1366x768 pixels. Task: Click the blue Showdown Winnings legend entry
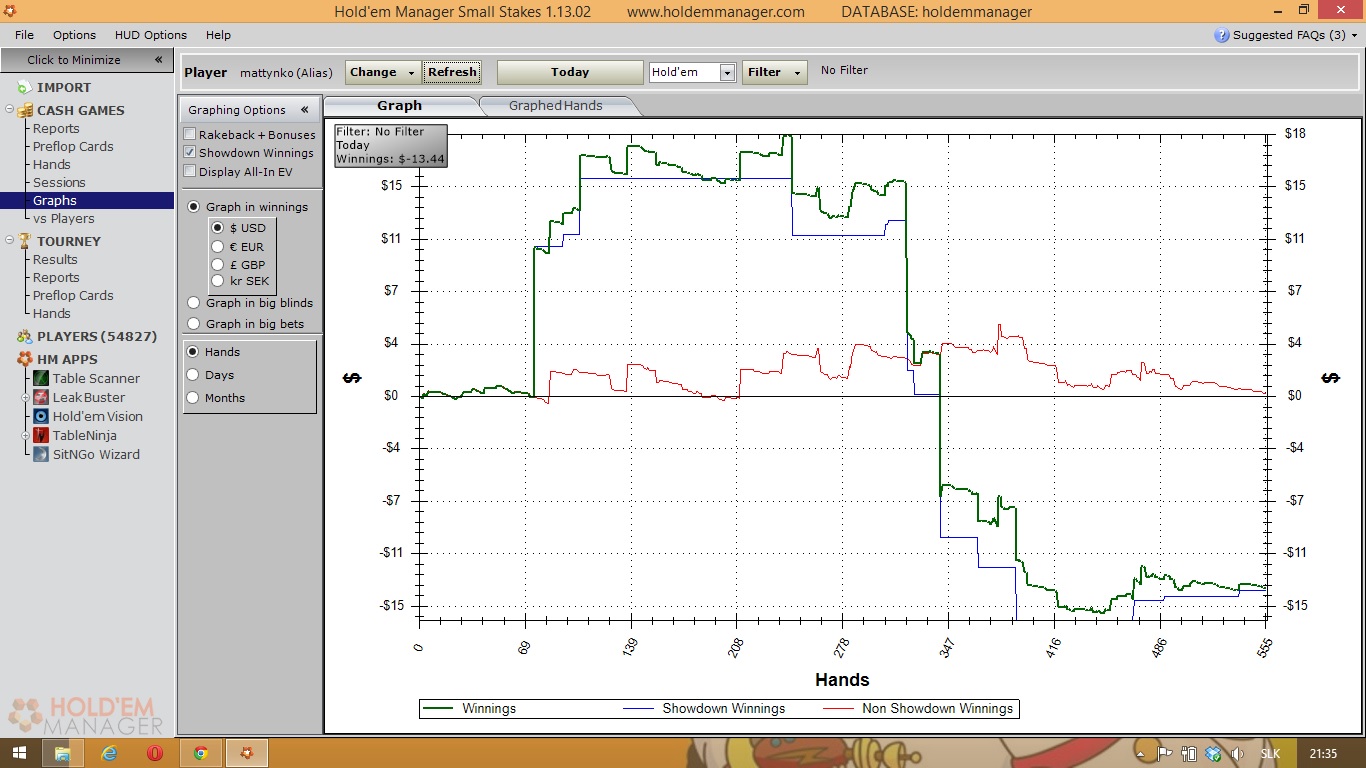point(705,708)
